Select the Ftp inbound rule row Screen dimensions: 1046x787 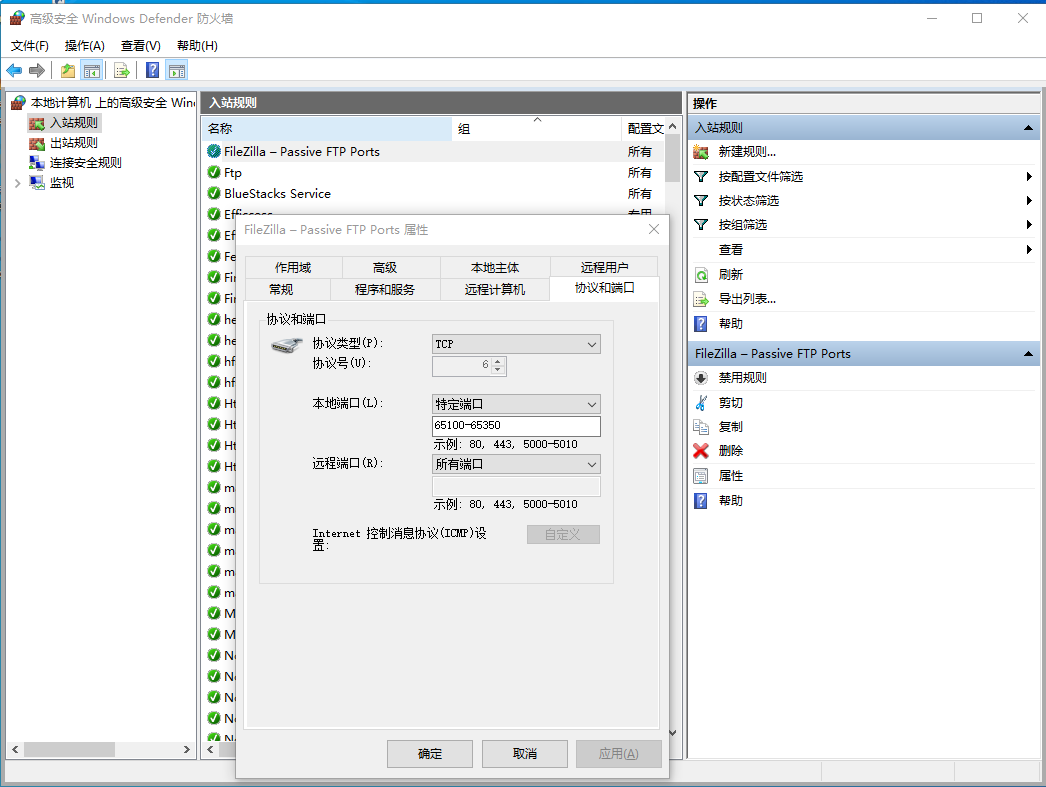pos(433,173)
